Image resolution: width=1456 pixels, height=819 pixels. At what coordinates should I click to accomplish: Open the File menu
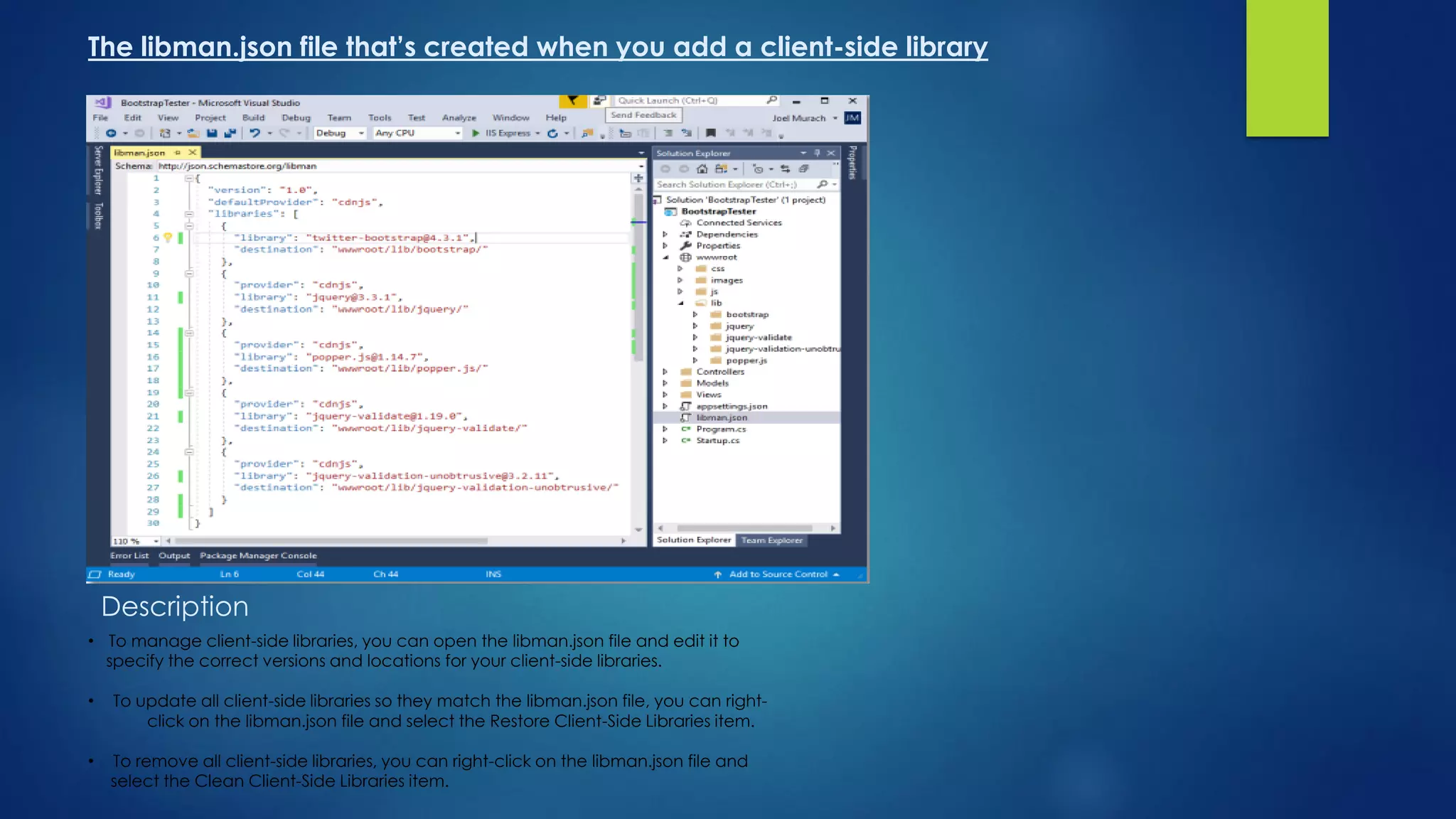coord(100,118)
